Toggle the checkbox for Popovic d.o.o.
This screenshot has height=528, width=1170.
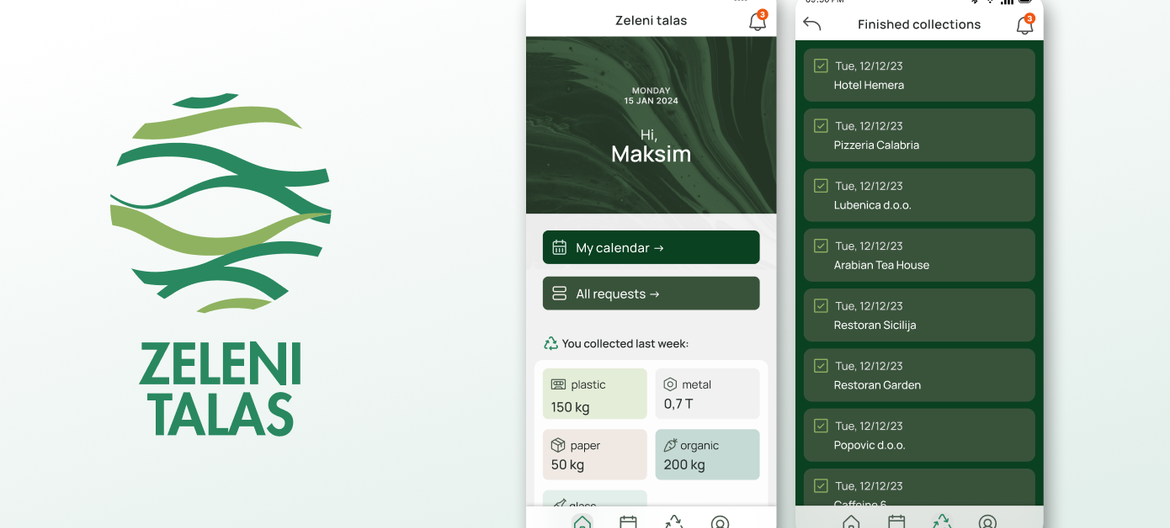click(x=821, y=425)
